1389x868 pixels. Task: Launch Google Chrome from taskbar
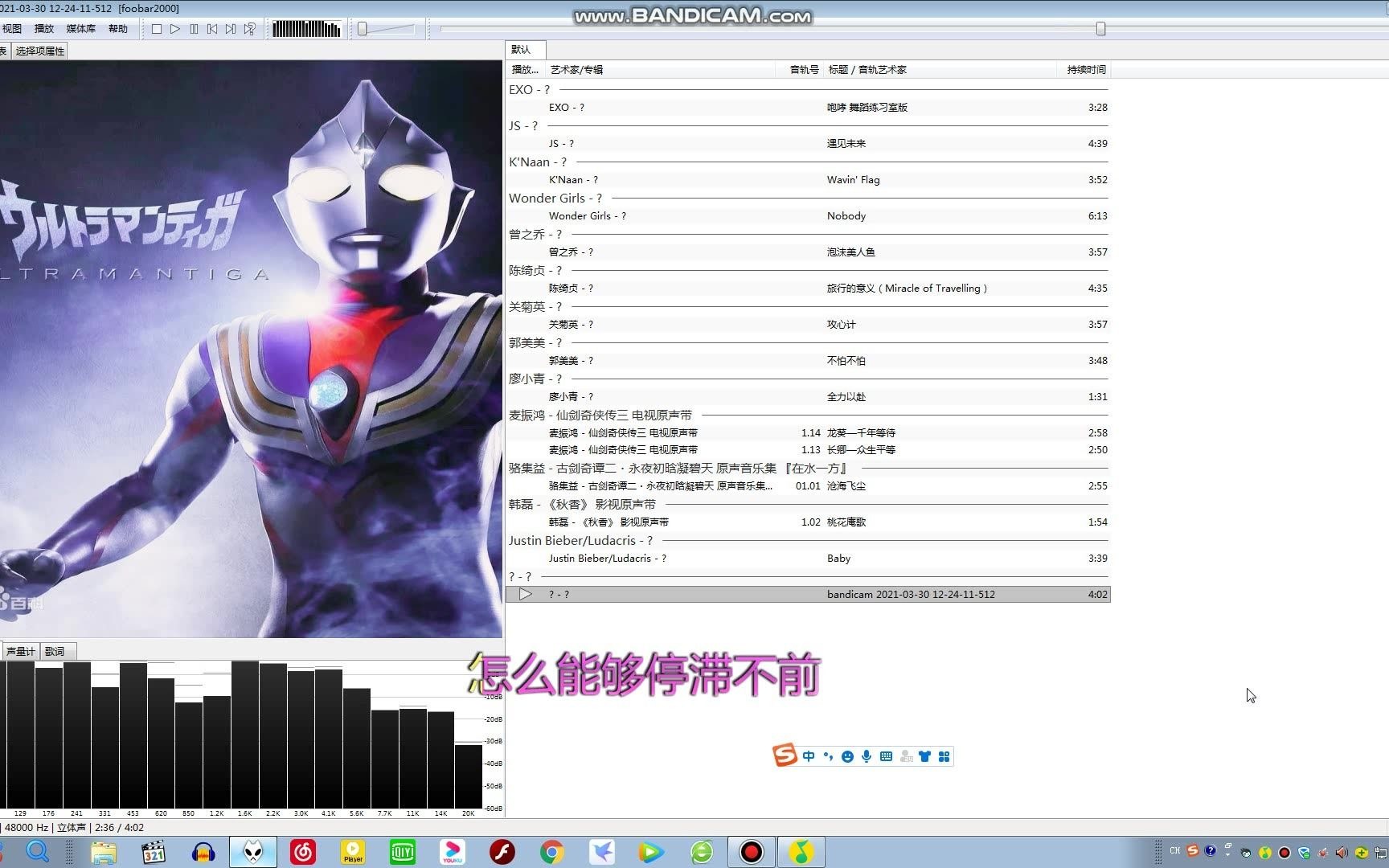point(552,852)
